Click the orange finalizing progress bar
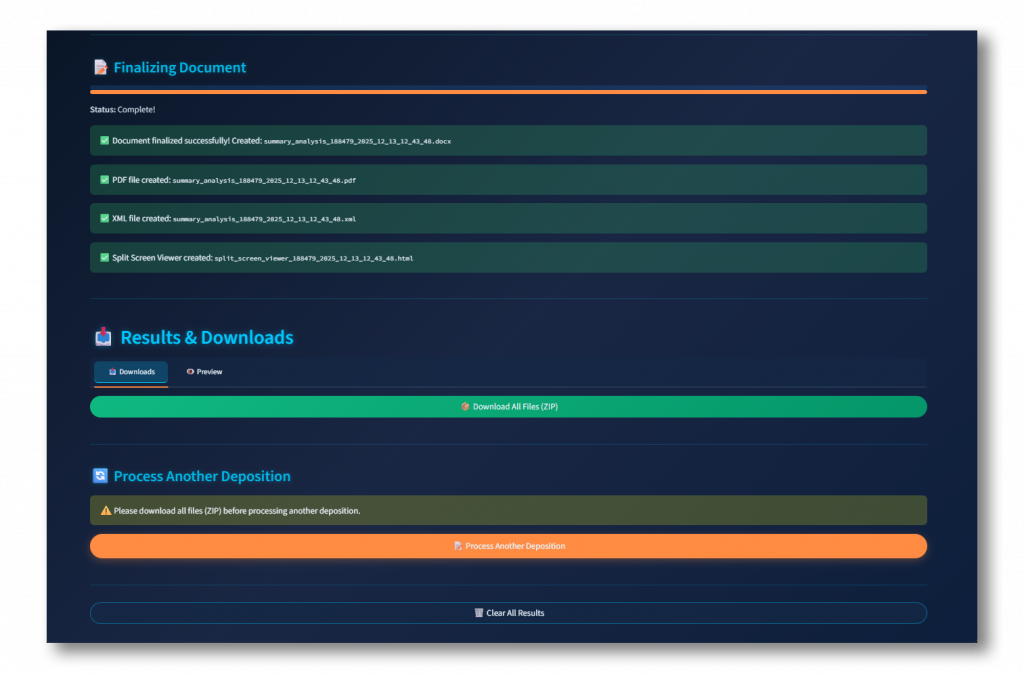The image size is (1024, 674). (x=508, y=92)
